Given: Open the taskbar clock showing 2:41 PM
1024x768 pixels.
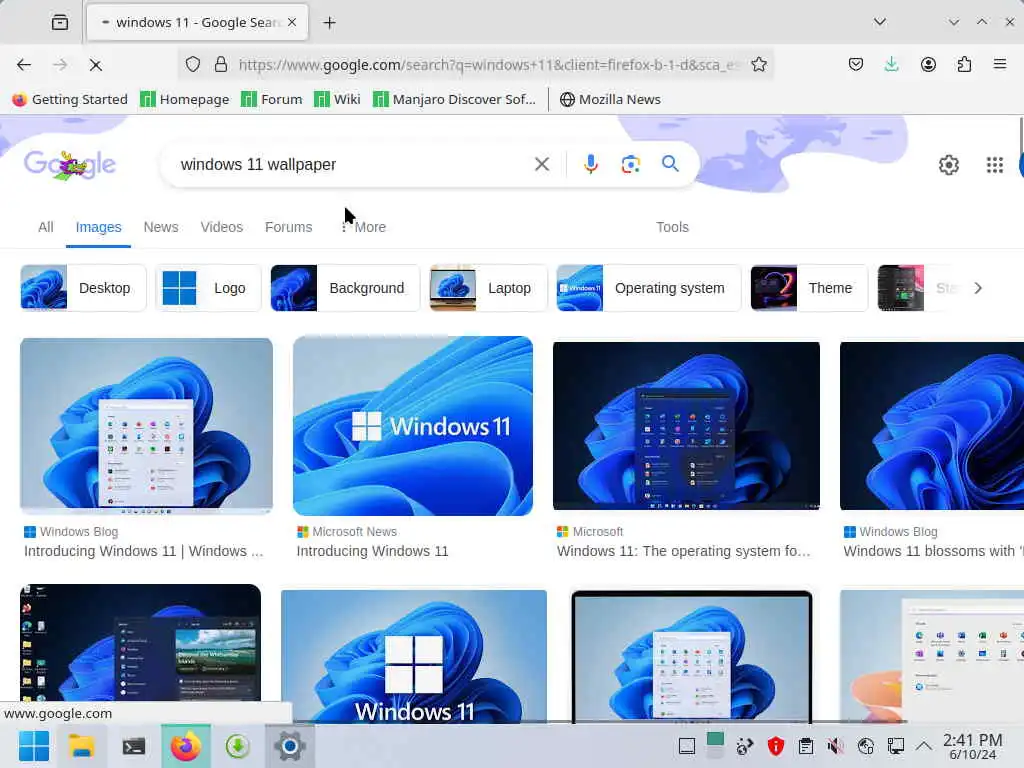Looking at the screenshot, I should pos(972,746).
